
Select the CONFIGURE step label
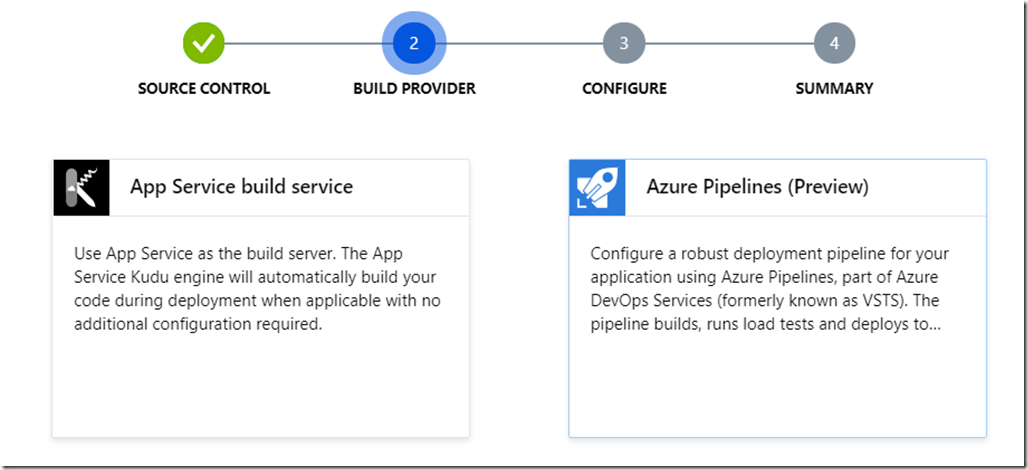click(624, 88)
